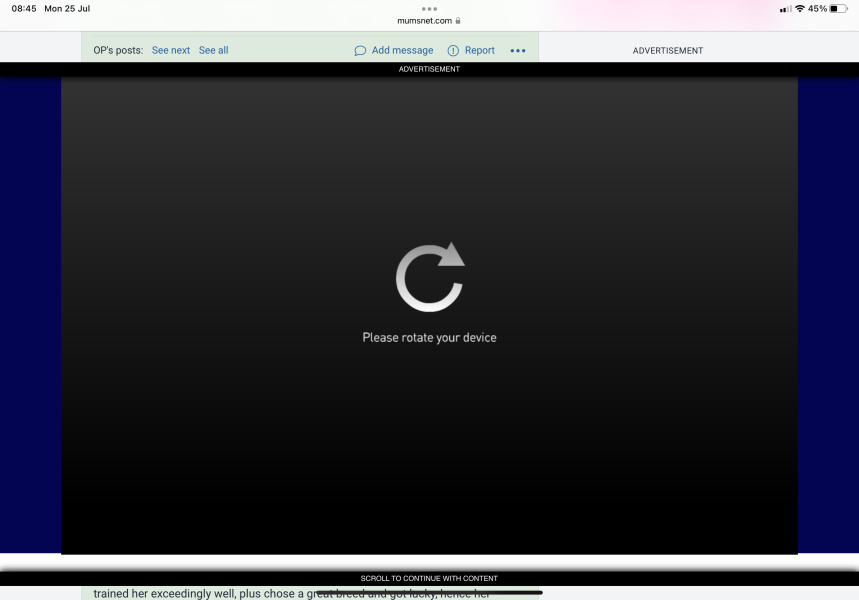Viewport: 859px width, 600px height.
Task: Tap the home indicator bar at bottom
Action: coord(429,593)
